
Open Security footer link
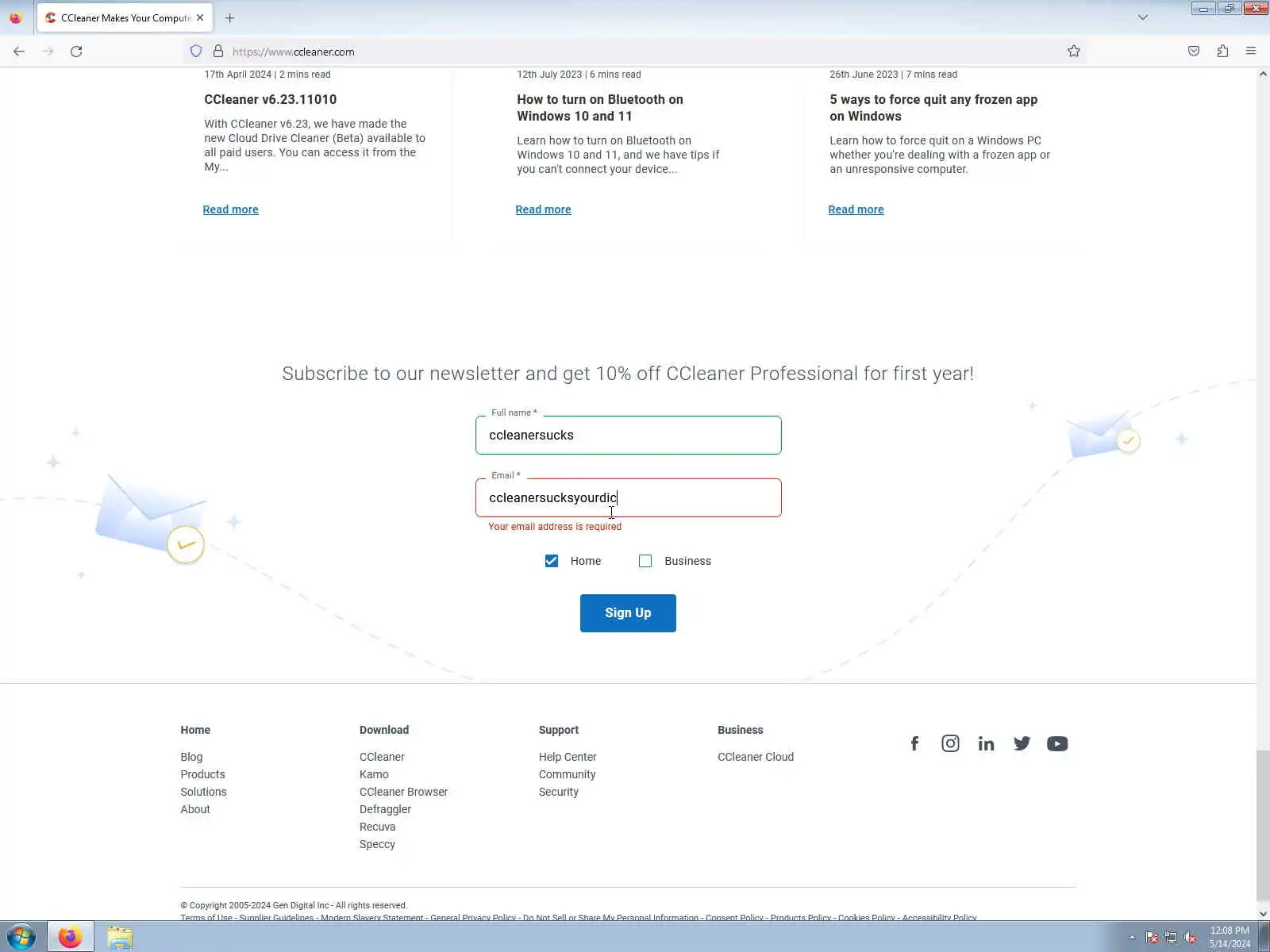coord(559,792)
